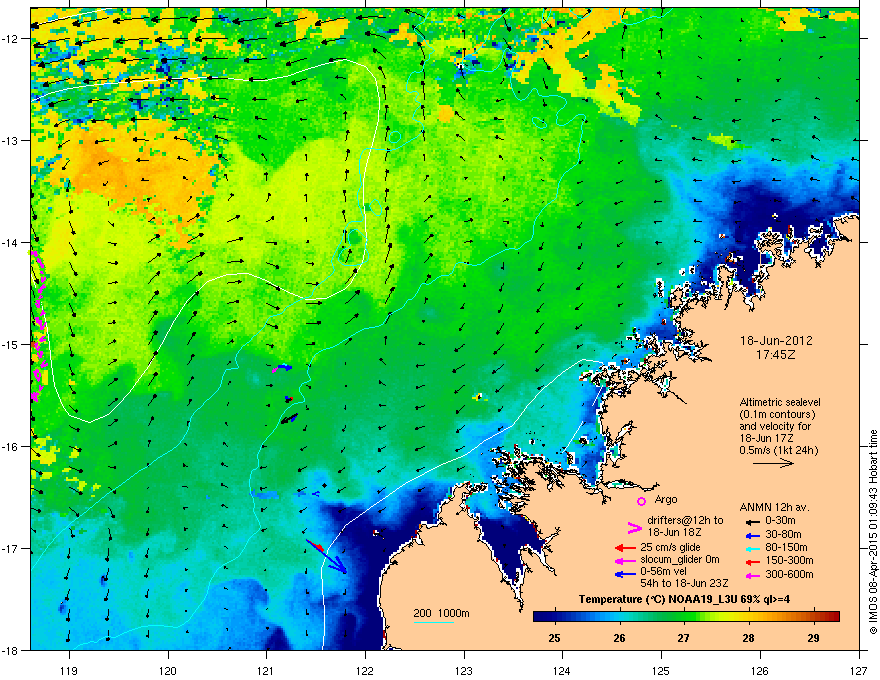Click the magenta Argo circle marker in legend
Screen dimensions: 880x680
[x=641, y=501]
